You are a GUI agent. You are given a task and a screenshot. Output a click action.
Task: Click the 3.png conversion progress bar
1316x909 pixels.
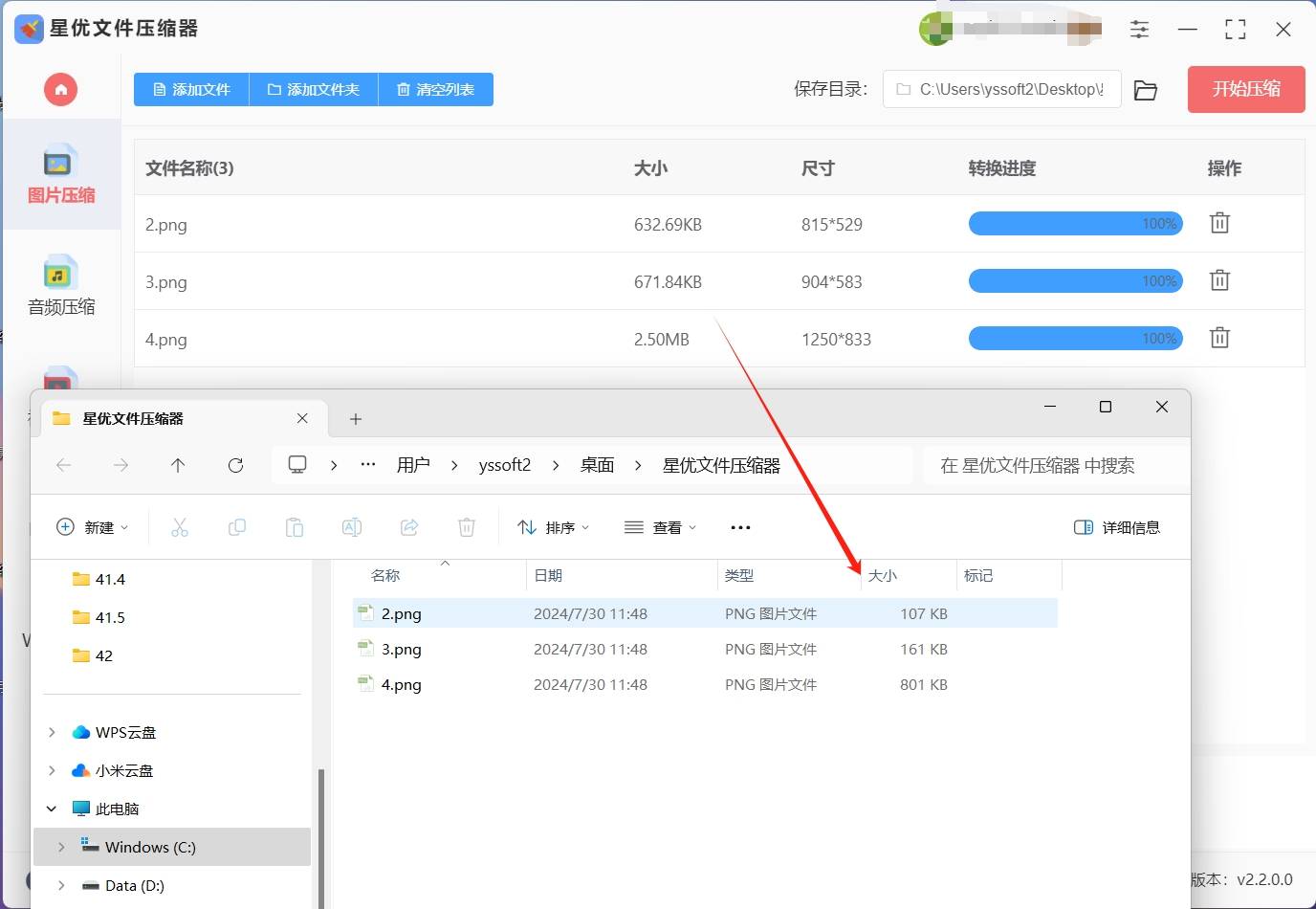pos(1076,281)
